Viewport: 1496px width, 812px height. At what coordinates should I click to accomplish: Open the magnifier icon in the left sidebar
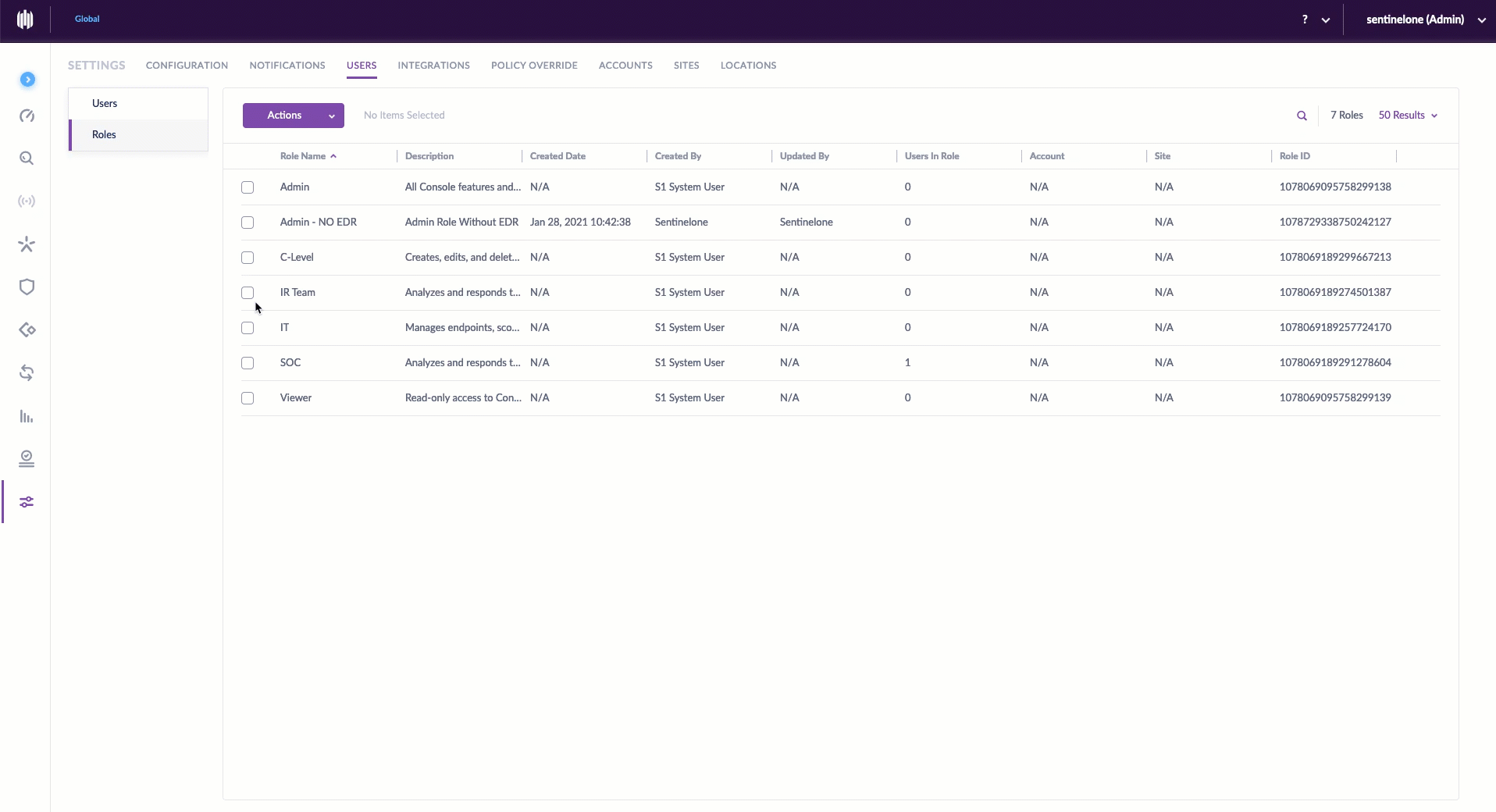(27, 158)
